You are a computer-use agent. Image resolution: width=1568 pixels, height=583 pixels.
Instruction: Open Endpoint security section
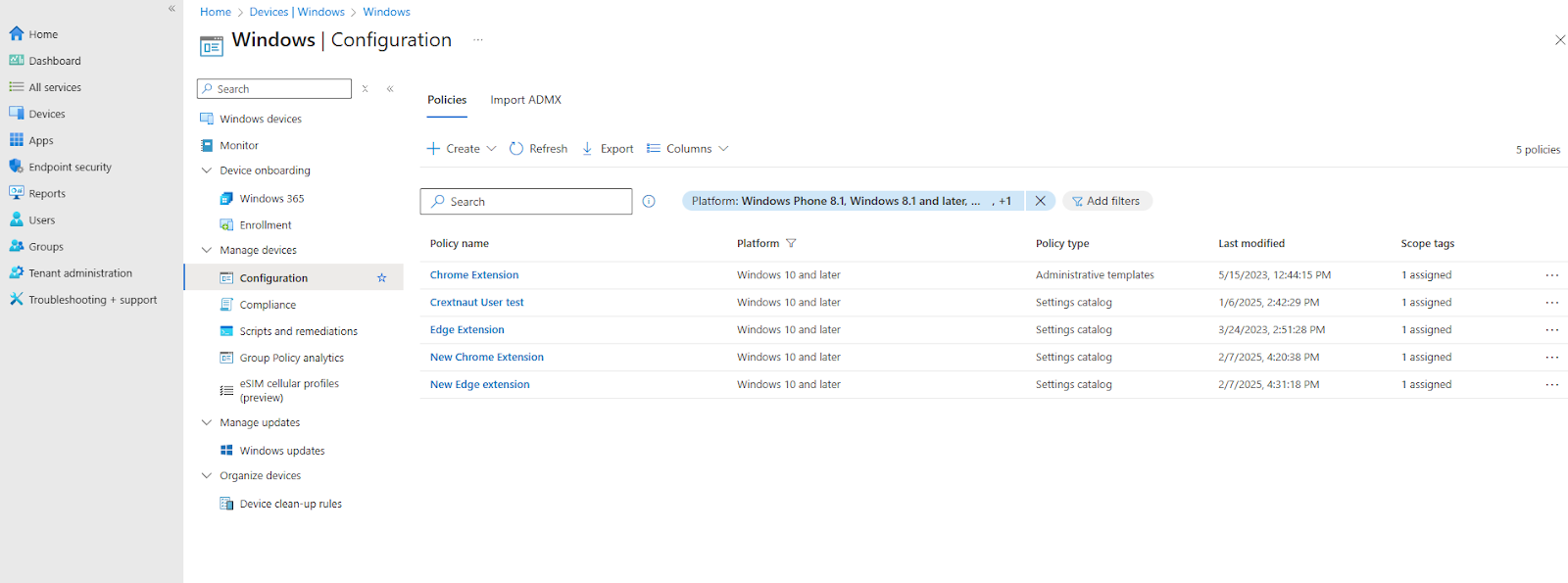[70, 167]
